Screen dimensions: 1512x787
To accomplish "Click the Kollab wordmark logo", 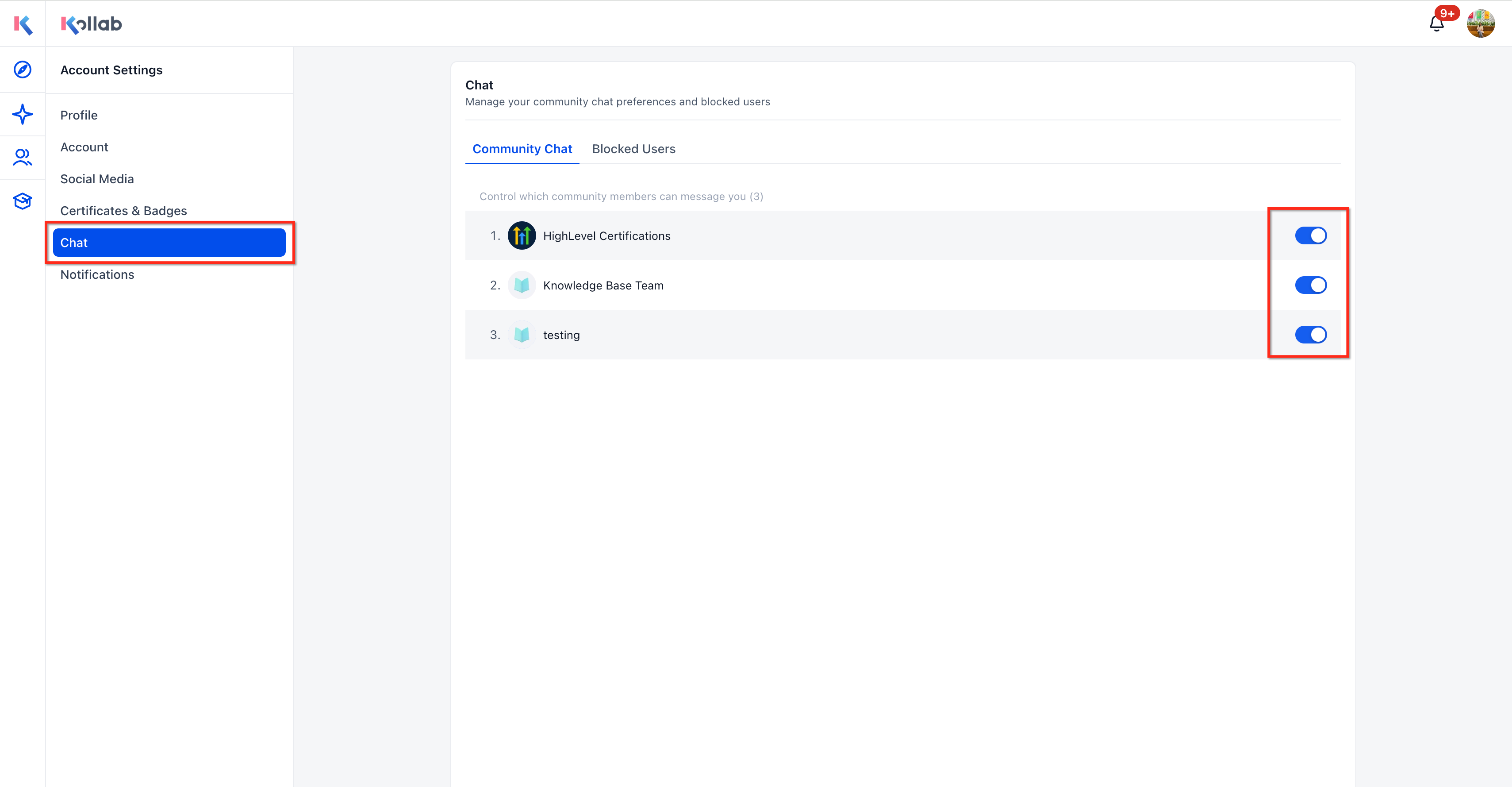I will [91, 24].
